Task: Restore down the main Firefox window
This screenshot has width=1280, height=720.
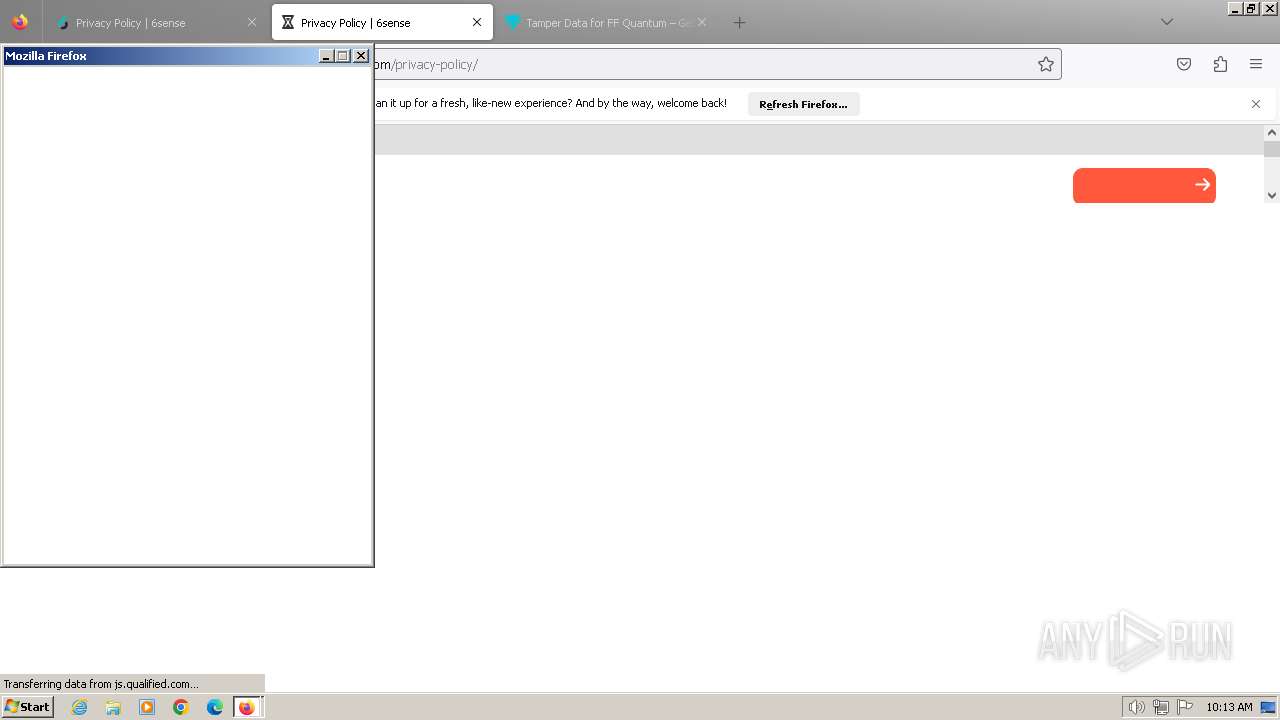Action: pyautogui.click(x=1251, y=8)
